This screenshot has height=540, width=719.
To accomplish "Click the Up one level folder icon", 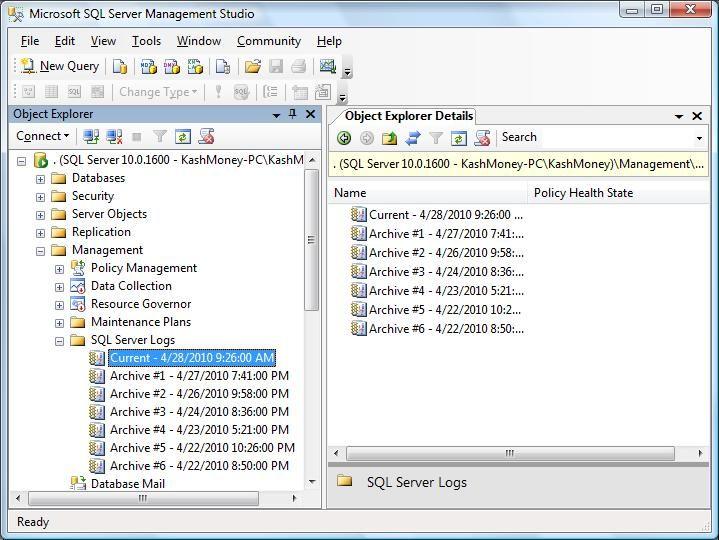I will pyautogui.click(x=389, y=138).
